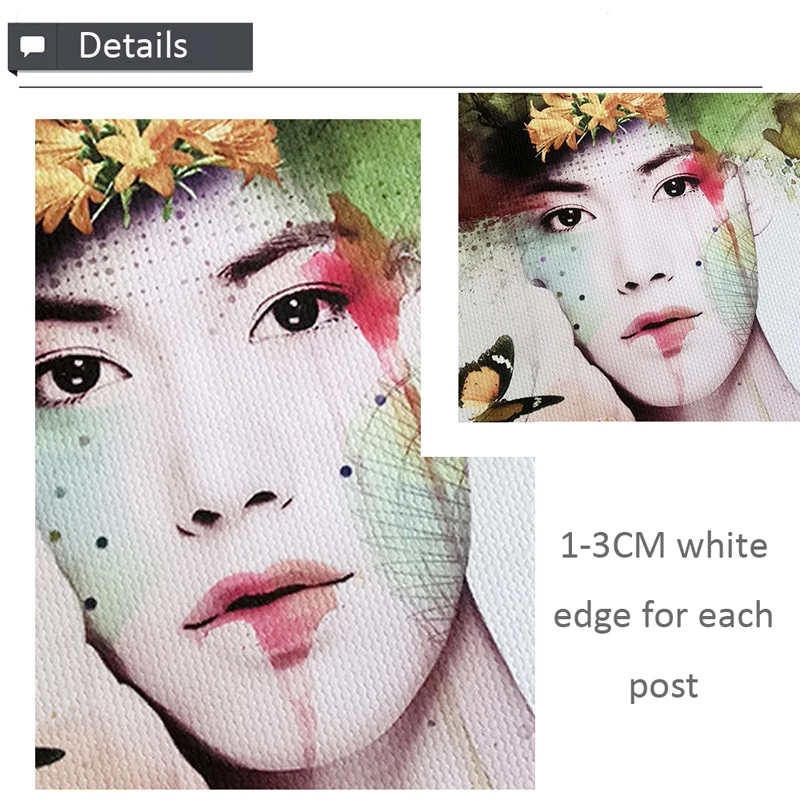Click the 'edge for each' caption line
Viewport: 800px width, 800px height.
[x=663, y=615]
